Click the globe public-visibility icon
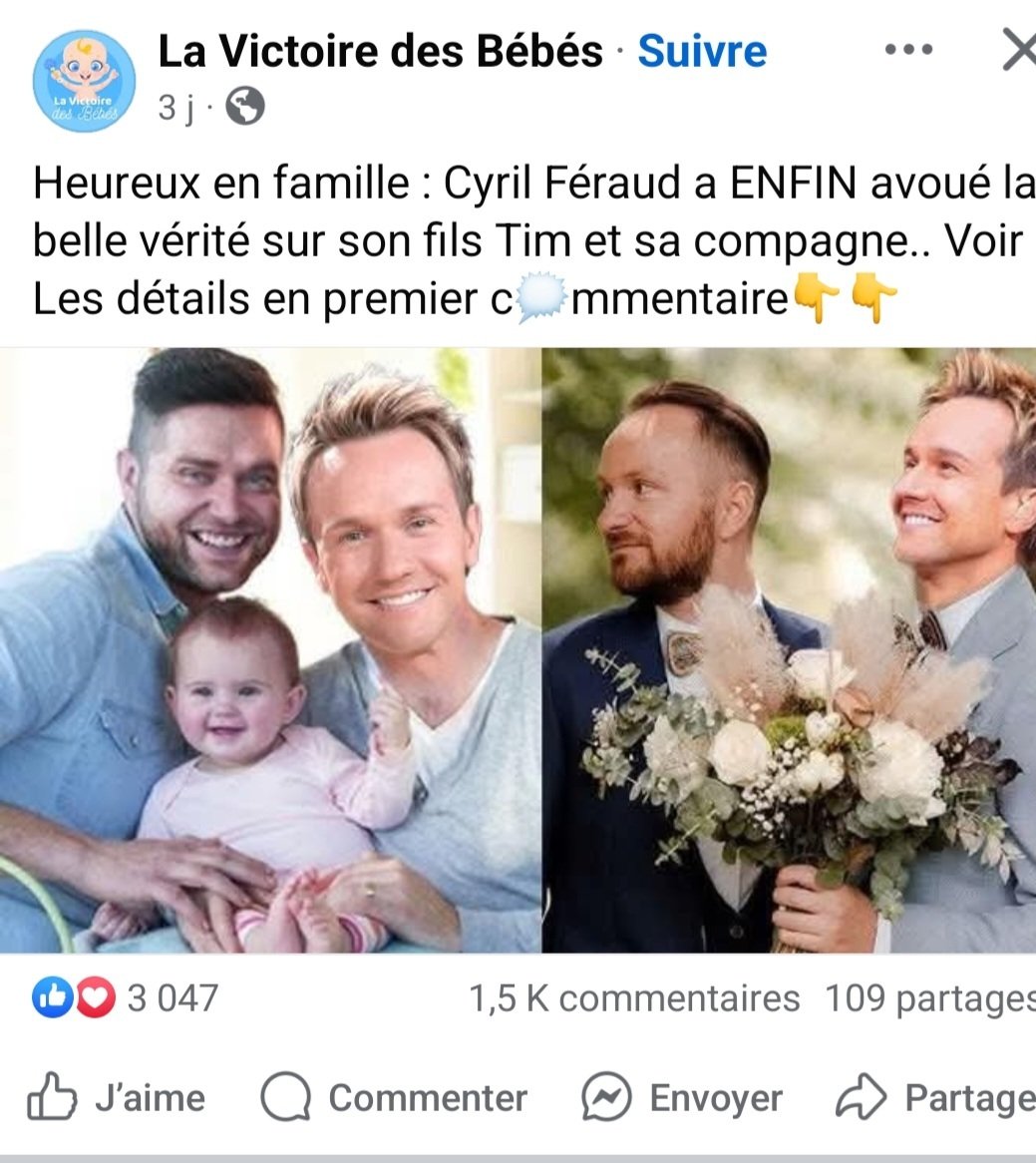The image size is (1036, 1163). point(244,106)
